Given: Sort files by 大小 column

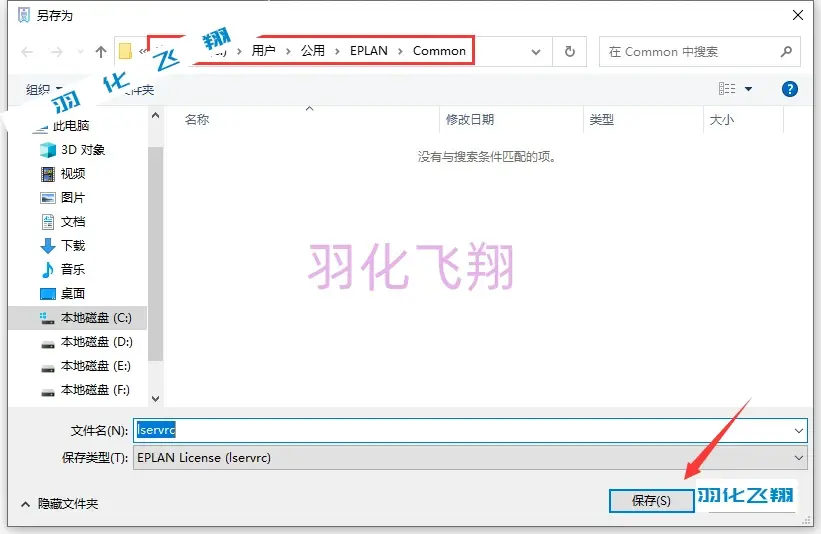Looking at the screenshot, I should click(x=722, y=119).
